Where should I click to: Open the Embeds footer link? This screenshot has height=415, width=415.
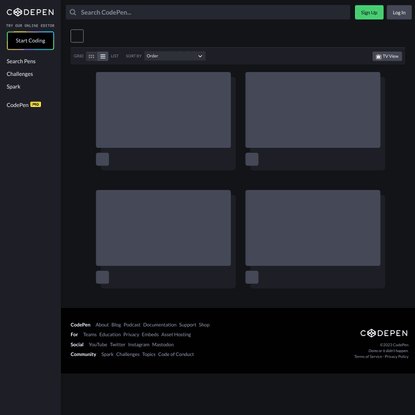click(x=150, y=334)
